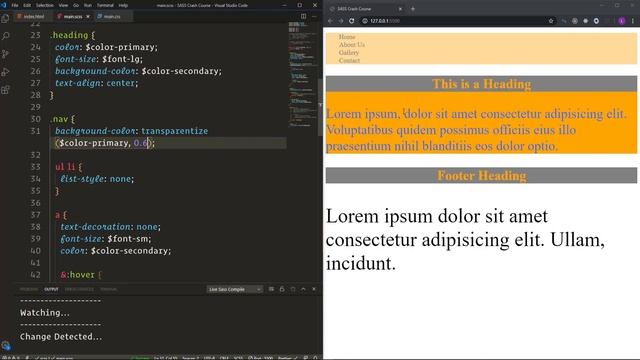The image size is (640, 360).
Task: Go forward in the browser
Action: point(341,21)
